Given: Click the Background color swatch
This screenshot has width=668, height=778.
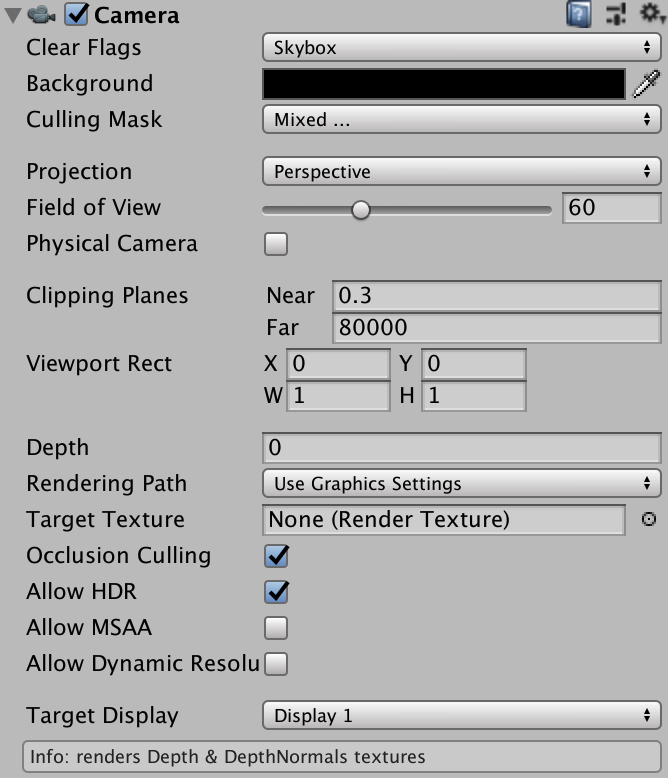Looking at the screenshot, I should 444,84.
